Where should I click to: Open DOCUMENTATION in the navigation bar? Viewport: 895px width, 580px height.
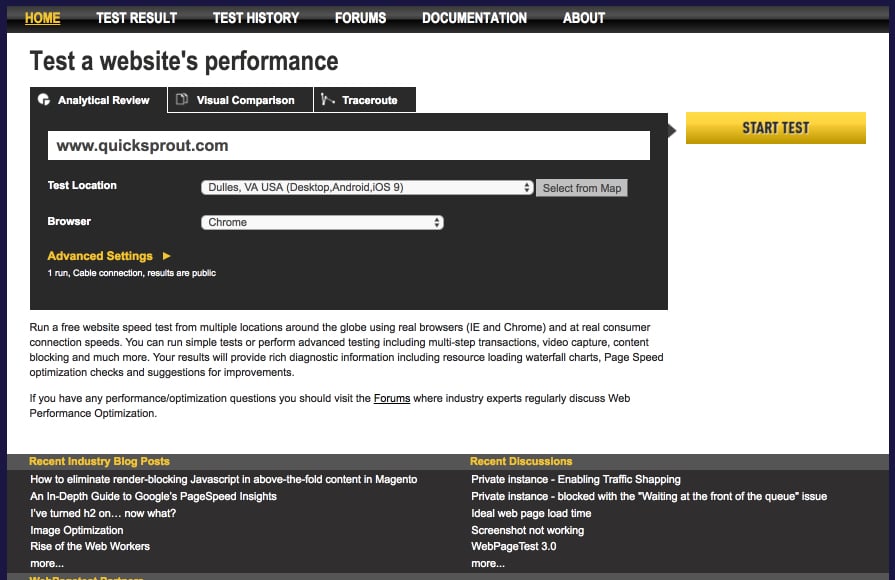point(474,18)
